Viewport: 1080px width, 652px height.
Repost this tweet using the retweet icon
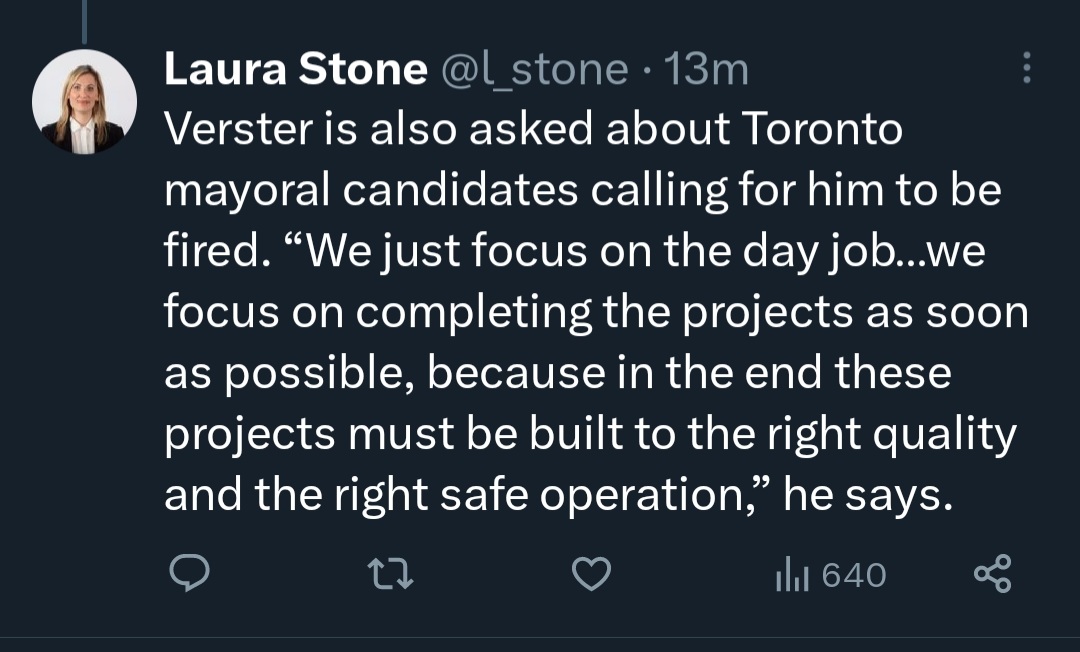pyautogui.click(x=390, y=574)
